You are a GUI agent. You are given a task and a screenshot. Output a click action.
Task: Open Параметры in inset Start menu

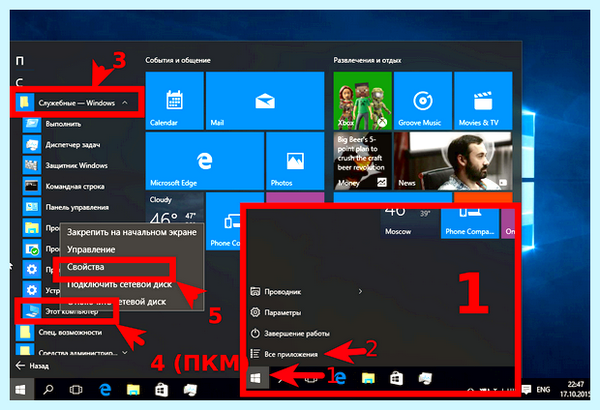(x=282, y=312)
